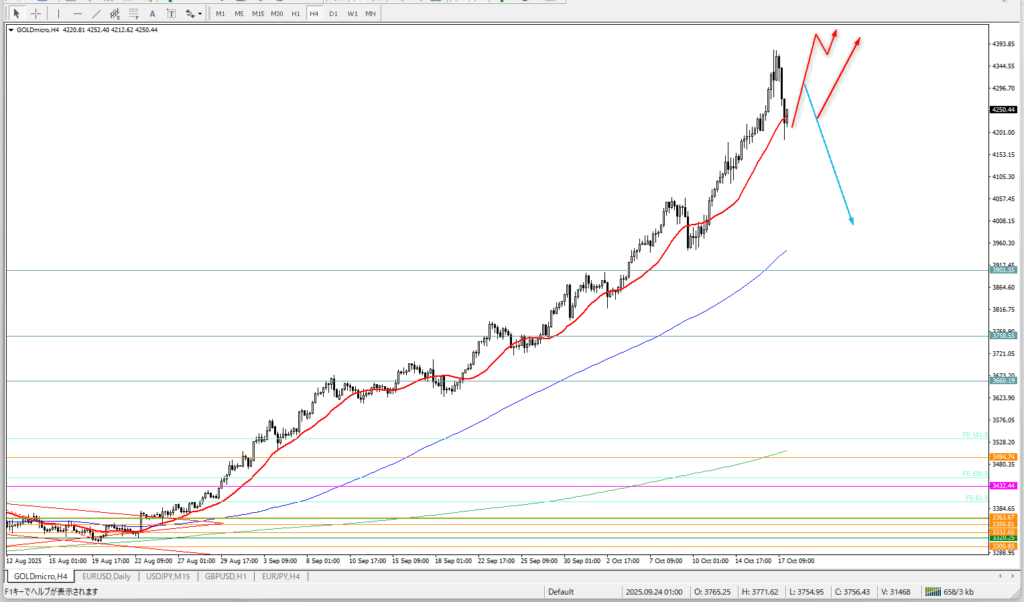Choose the trendline drawing tool

click(x=96, y=13)
